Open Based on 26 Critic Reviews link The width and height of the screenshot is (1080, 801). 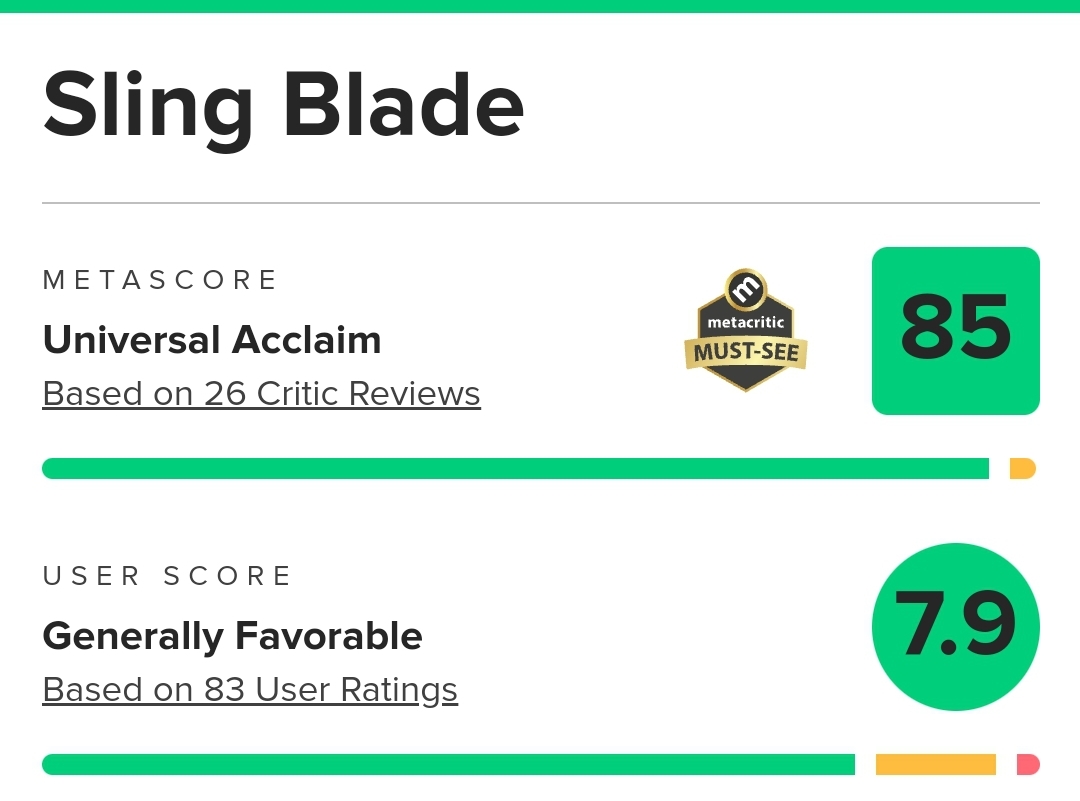(x=261, y=394)
